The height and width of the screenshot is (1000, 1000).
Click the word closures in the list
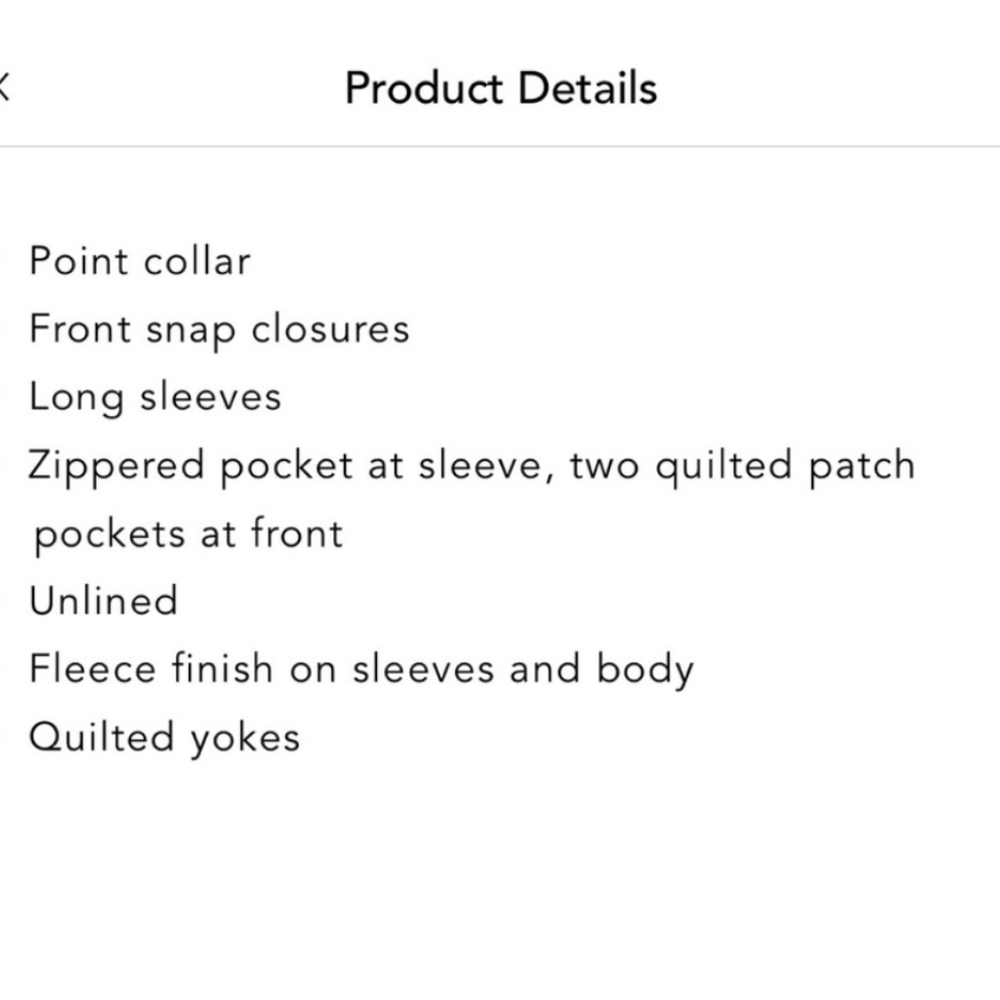point(330,329)
